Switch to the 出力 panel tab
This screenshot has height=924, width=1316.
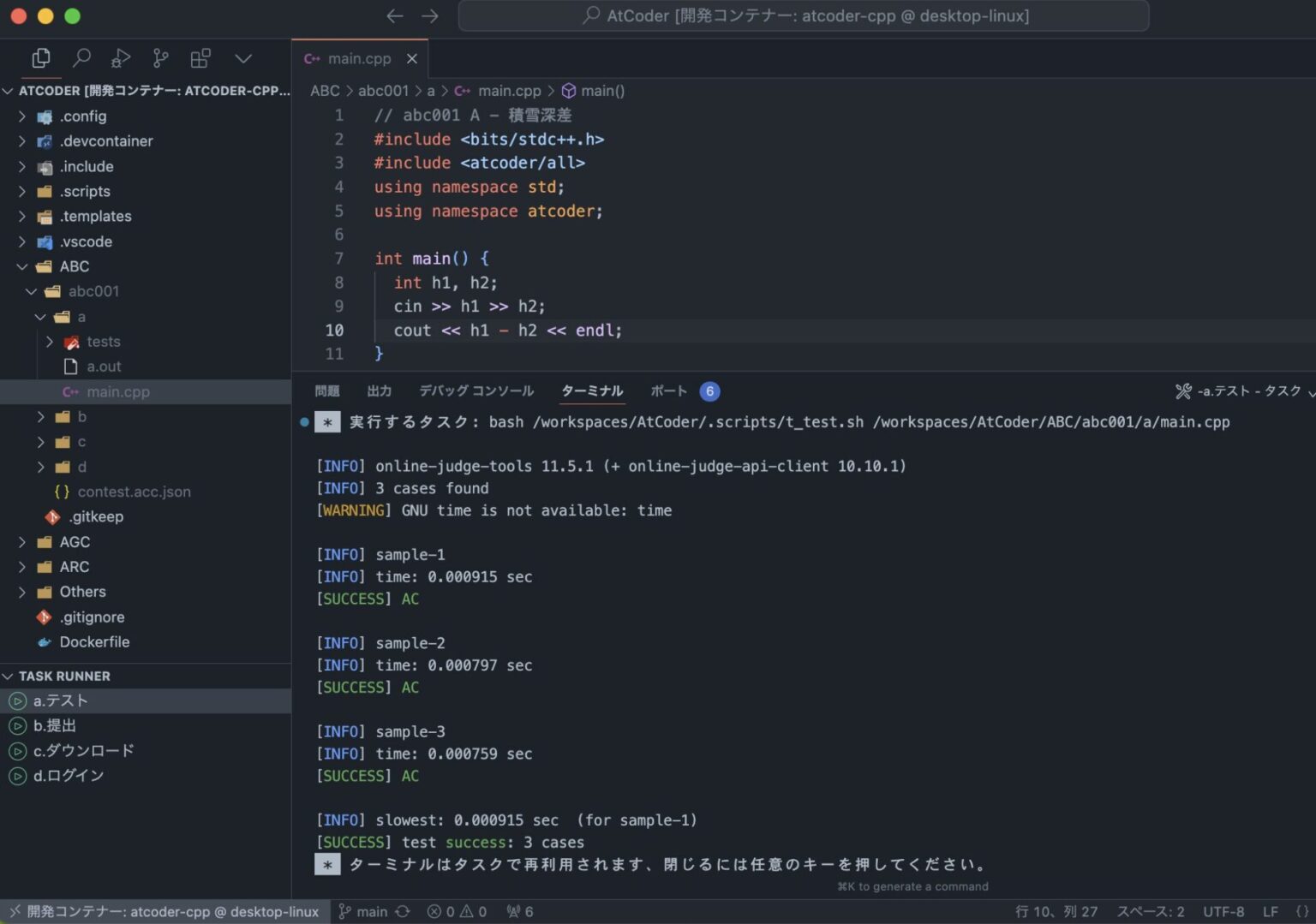point(380,390)
